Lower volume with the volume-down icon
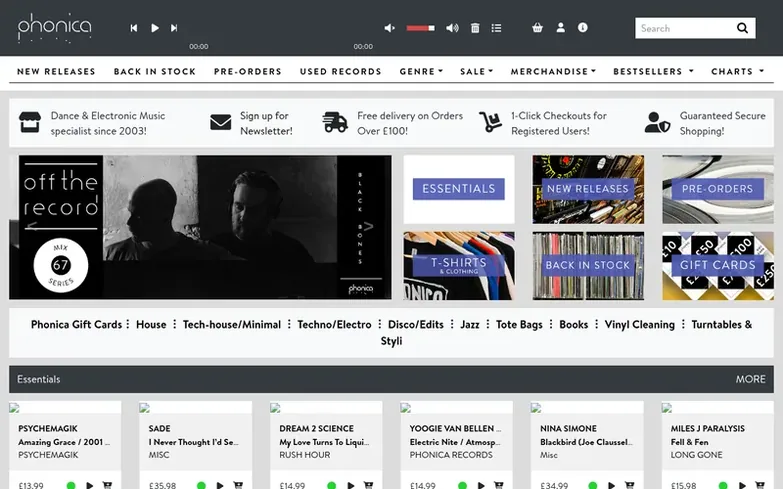Viewport: 783px width, 489px height. 390,28
